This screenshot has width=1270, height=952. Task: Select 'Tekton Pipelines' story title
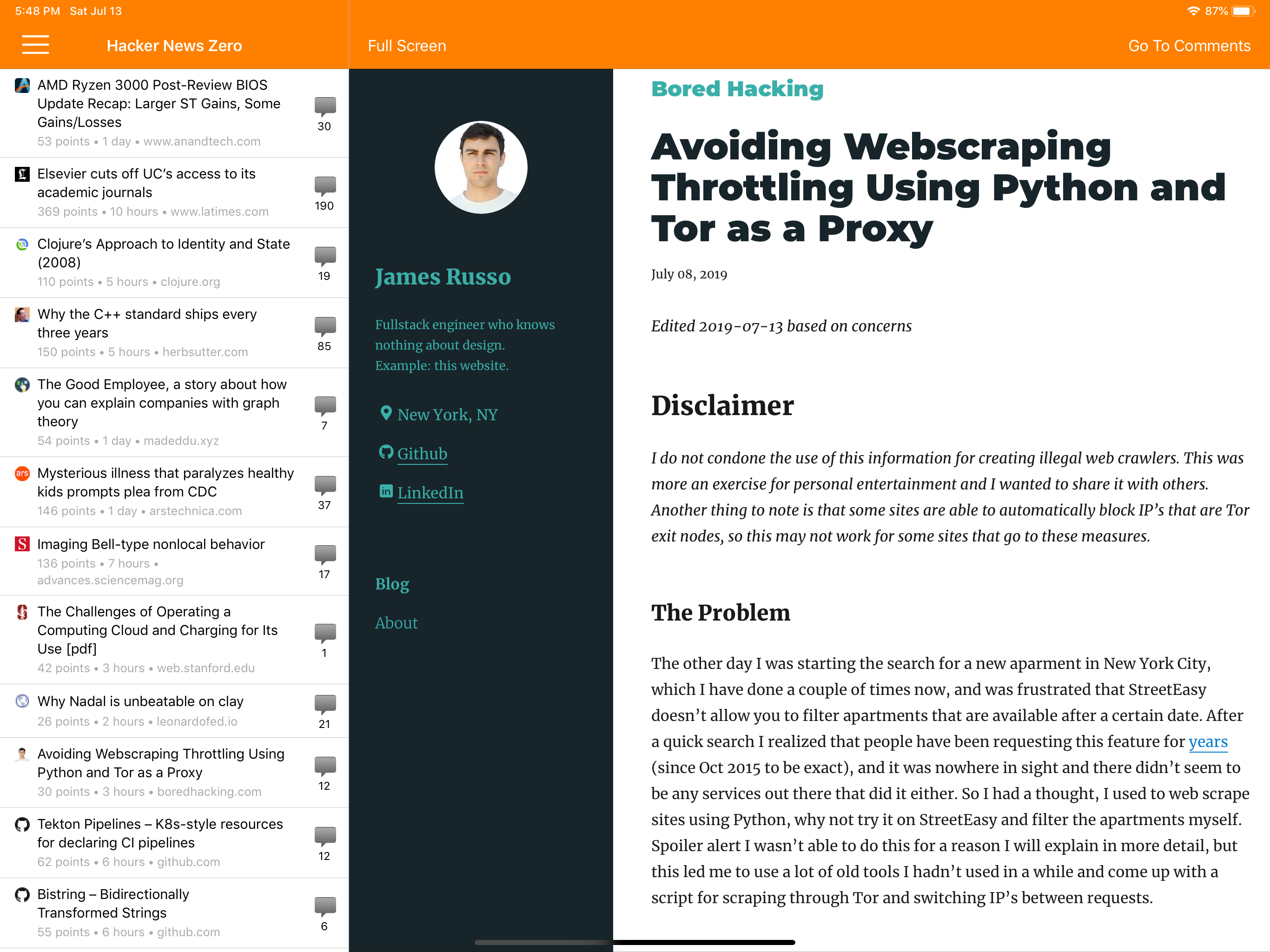pos(160,833)
